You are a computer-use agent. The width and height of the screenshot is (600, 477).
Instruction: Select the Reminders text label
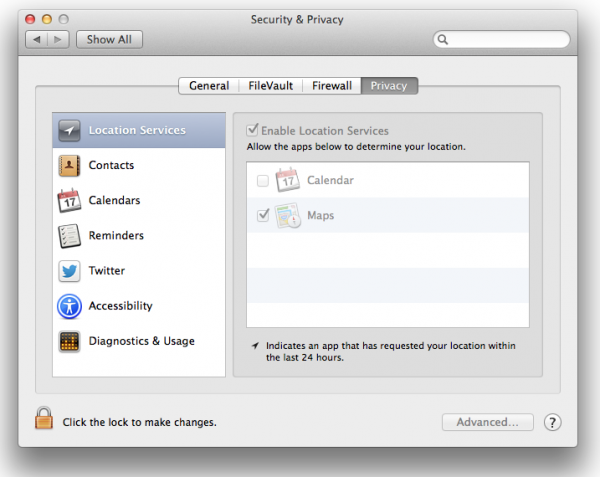pyautogui.click(x=116, y=236)
